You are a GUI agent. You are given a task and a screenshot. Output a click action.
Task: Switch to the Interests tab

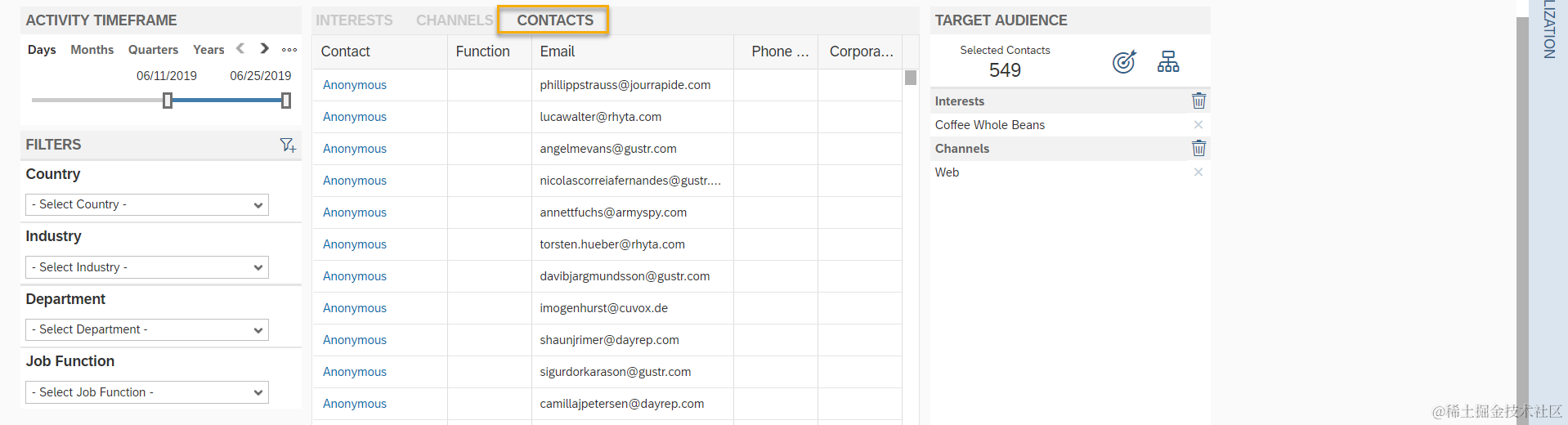pos(354,20)
